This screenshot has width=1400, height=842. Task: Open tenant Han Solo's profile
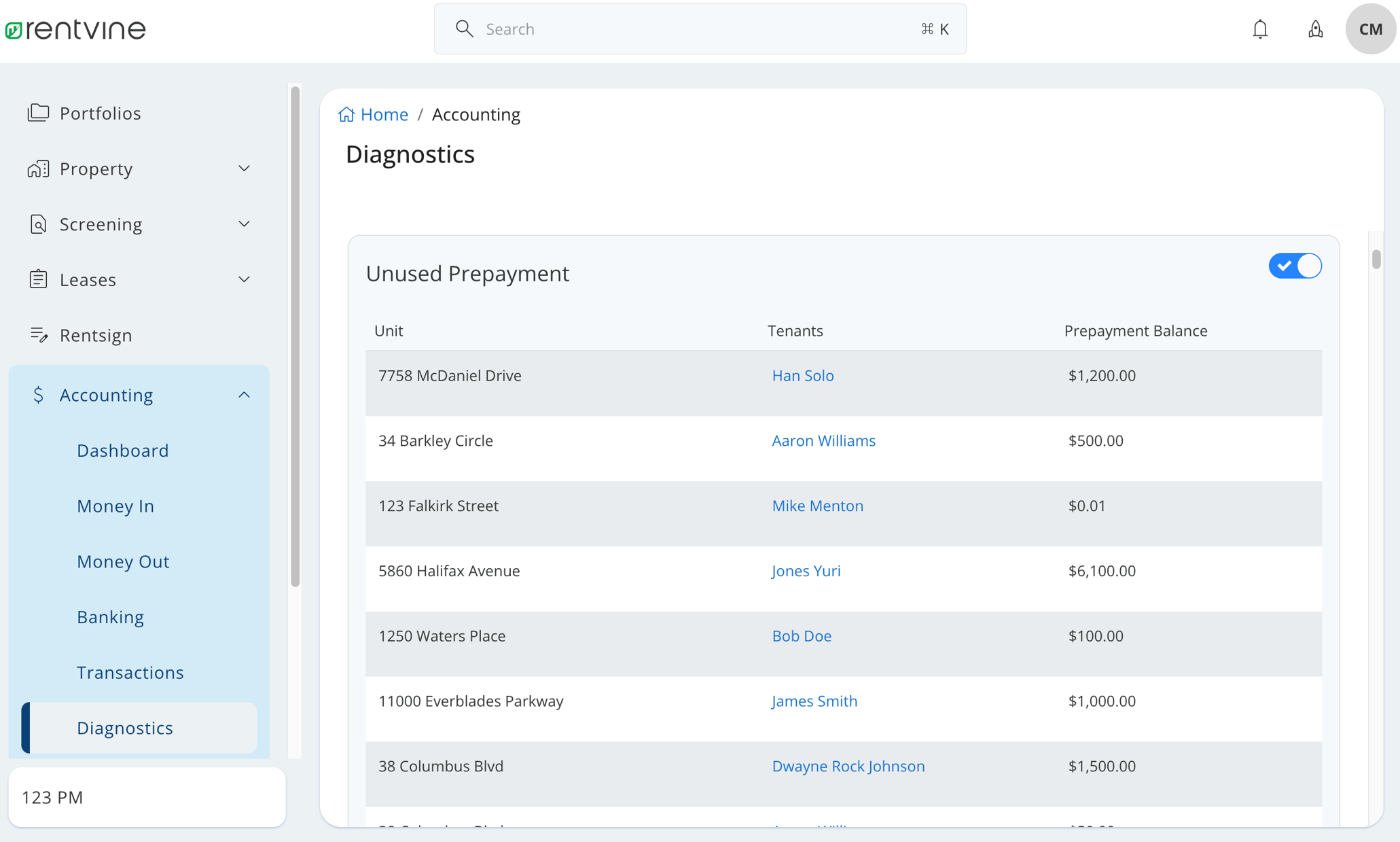pos(802,375)
